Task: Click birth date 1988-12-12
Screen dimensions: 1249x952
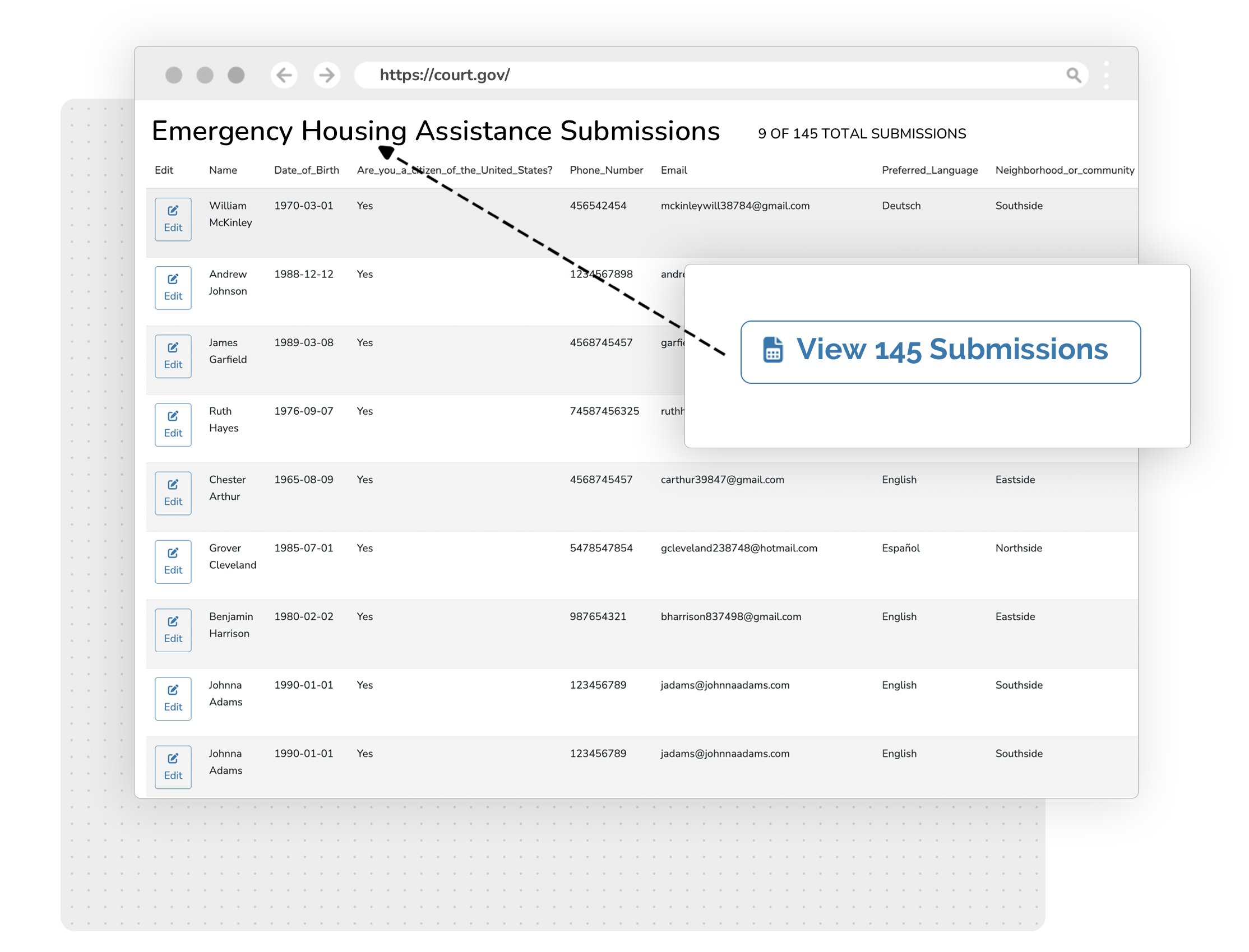Action: point(304,274)
